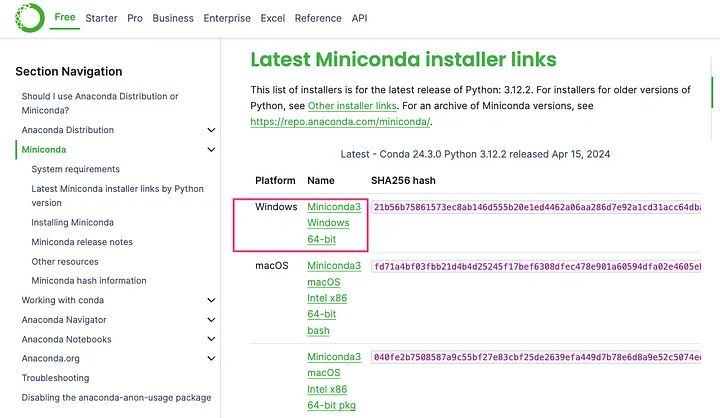
Task: Click the Platform column header
Action: 275,181
